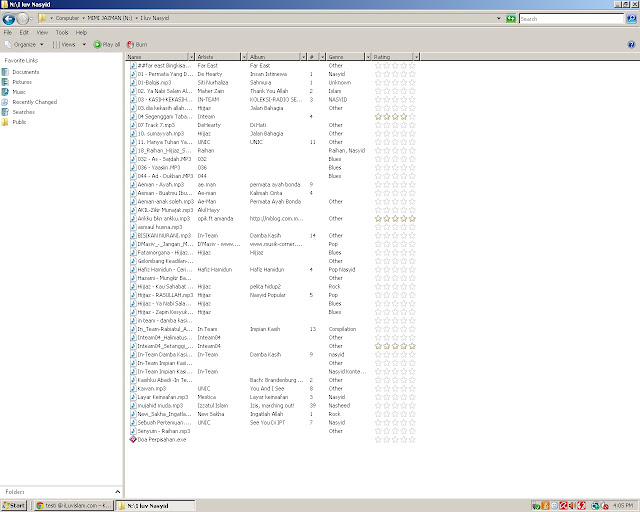The height and width of the screenshot is (512, 640).
Task: Click artist Maher Zain in the list
Action: [211, 91]
